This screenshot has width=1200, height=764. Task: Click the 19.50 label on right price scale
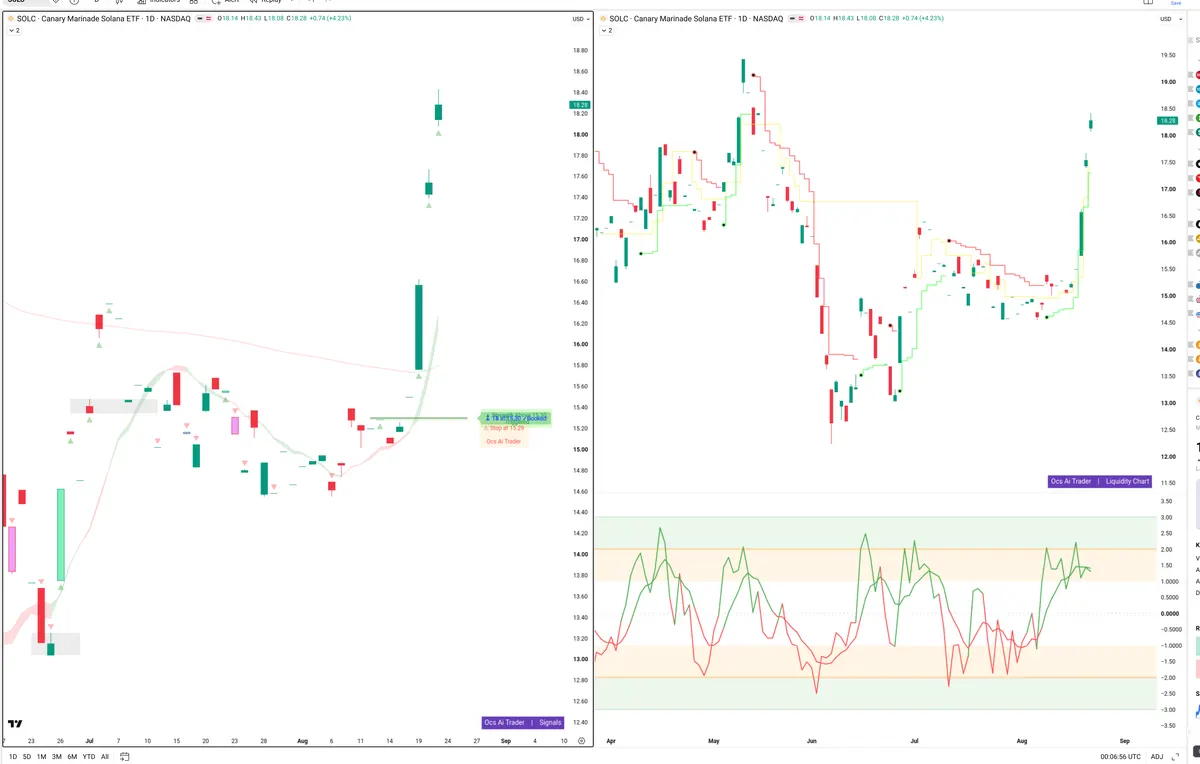tap(1167, 56)
